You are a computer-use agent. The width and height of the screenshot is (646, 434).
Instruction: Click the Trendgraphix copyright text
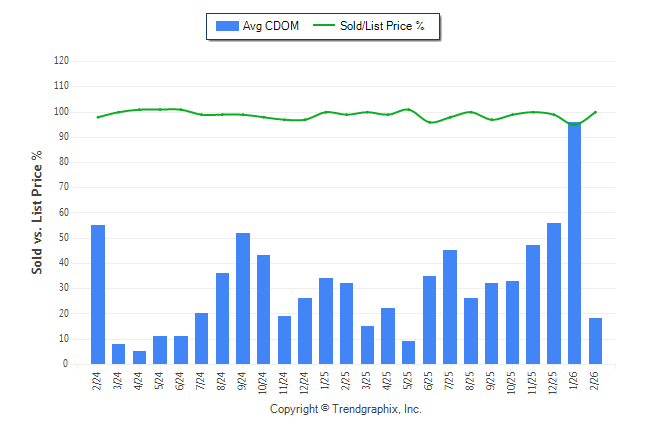(346, 409)
